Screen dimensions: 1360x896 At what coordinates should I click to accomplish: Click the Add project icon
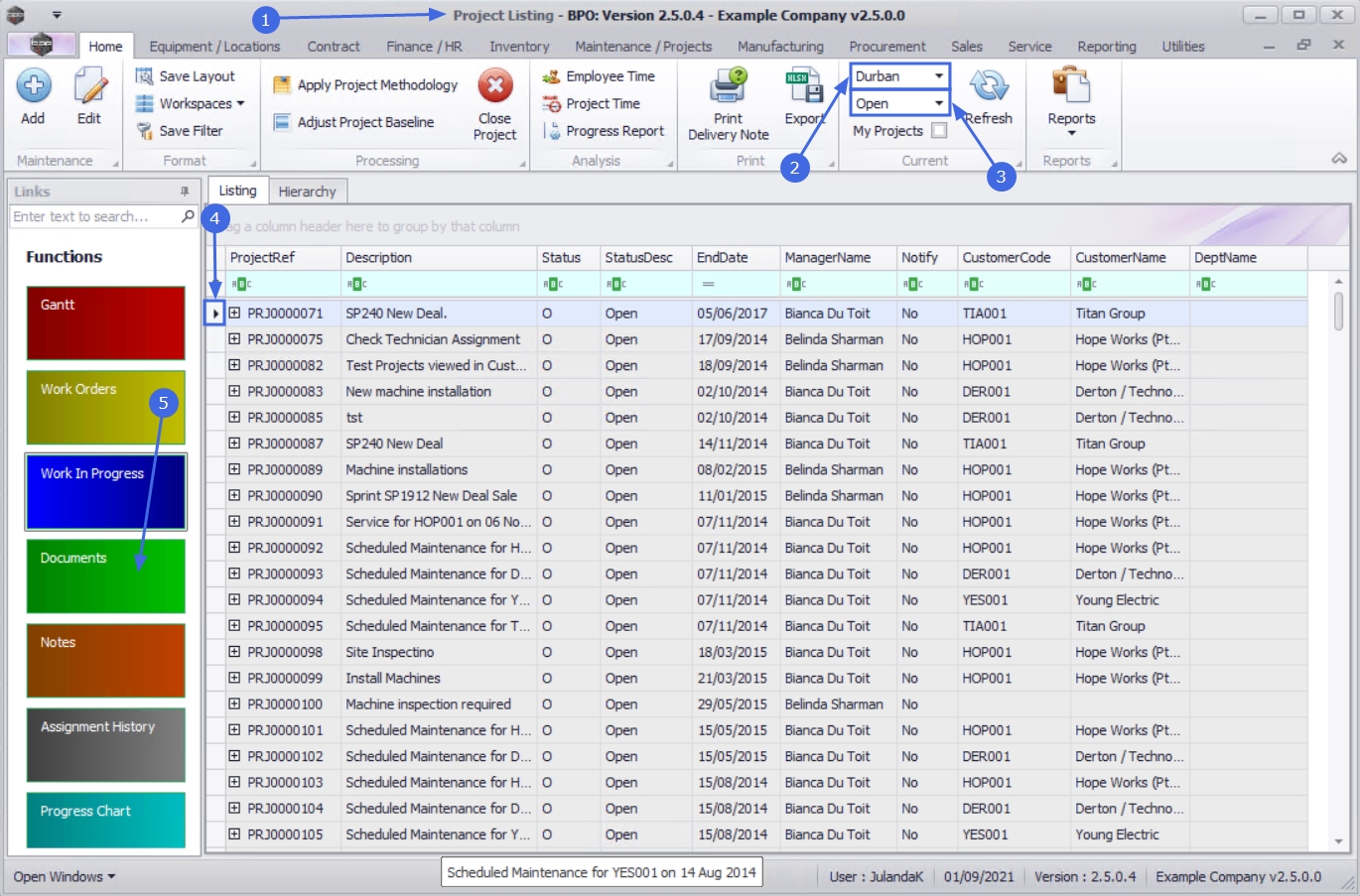pos(33,87)
